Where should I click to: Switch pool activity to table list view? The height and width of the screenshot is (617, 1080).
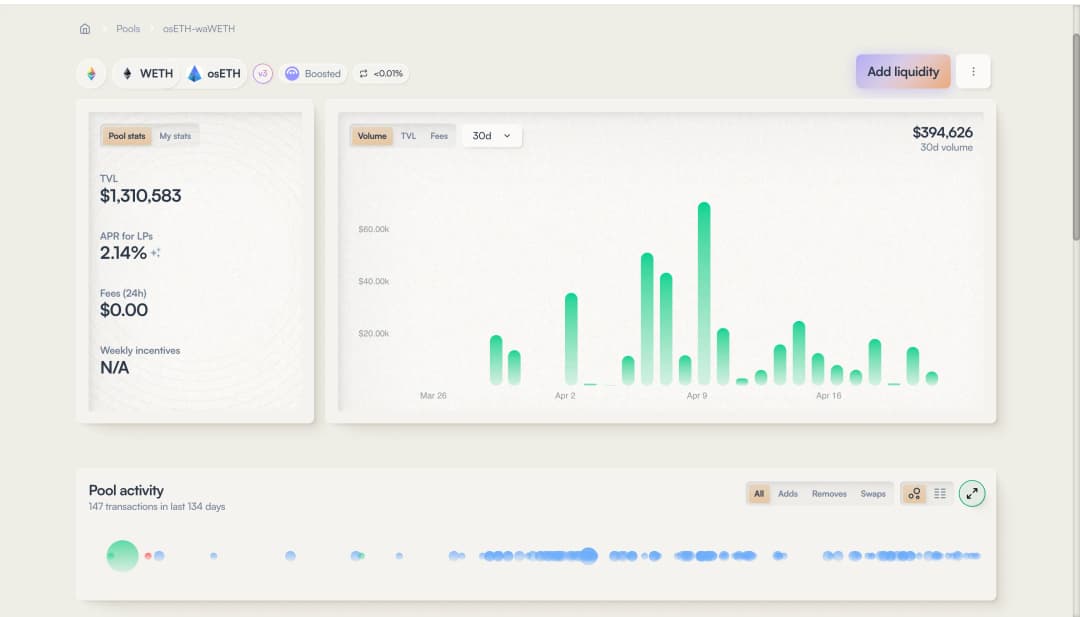click(940, 493)
